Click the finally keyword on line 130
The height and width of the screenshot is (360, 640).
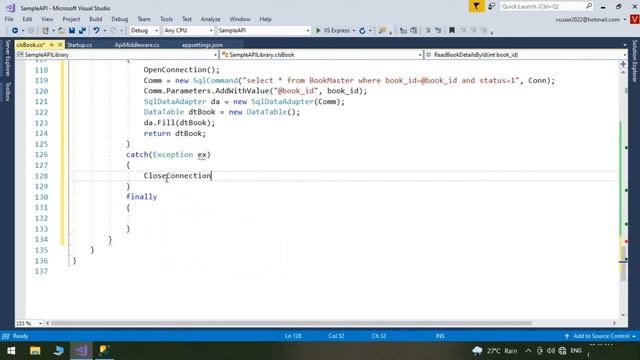point(142,197)
